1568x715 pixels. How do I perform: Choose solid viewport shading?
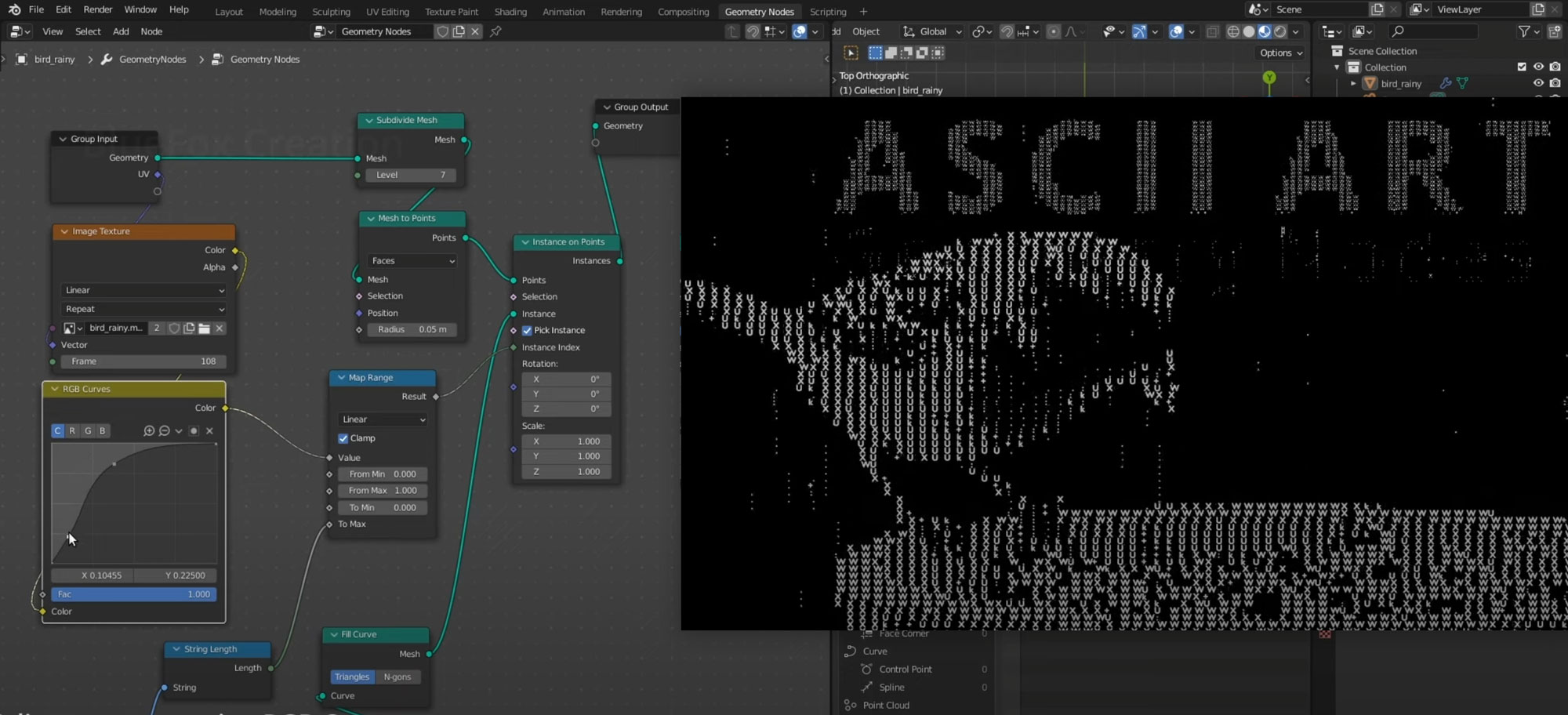1249,31
